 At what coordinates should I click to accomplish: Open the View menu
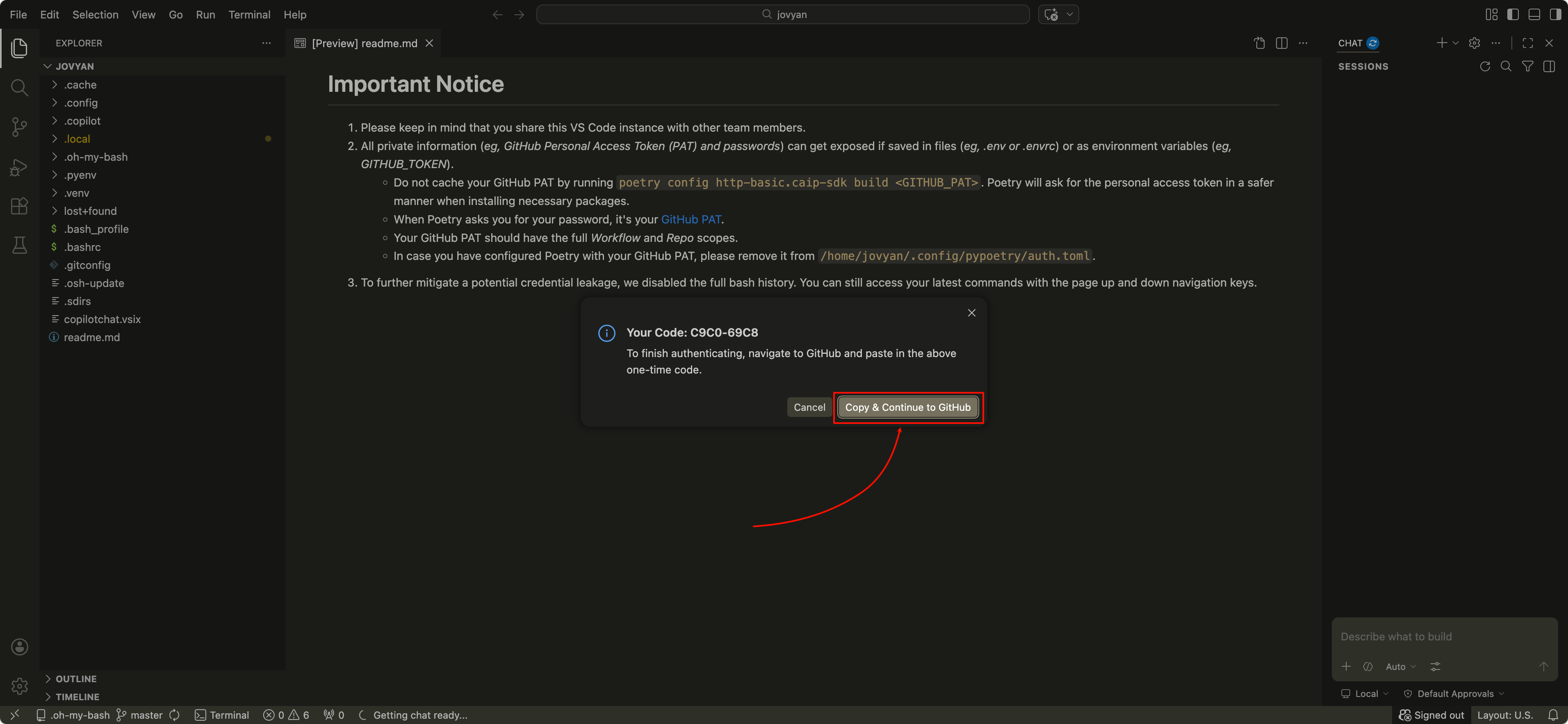144,15
